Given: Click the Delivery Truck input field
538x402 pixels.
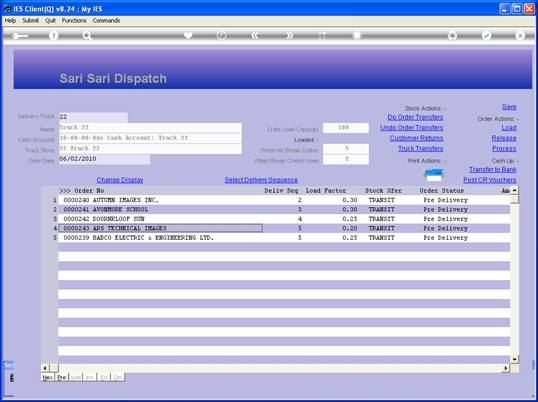Looking at the screenshot, I should [93, 117].
